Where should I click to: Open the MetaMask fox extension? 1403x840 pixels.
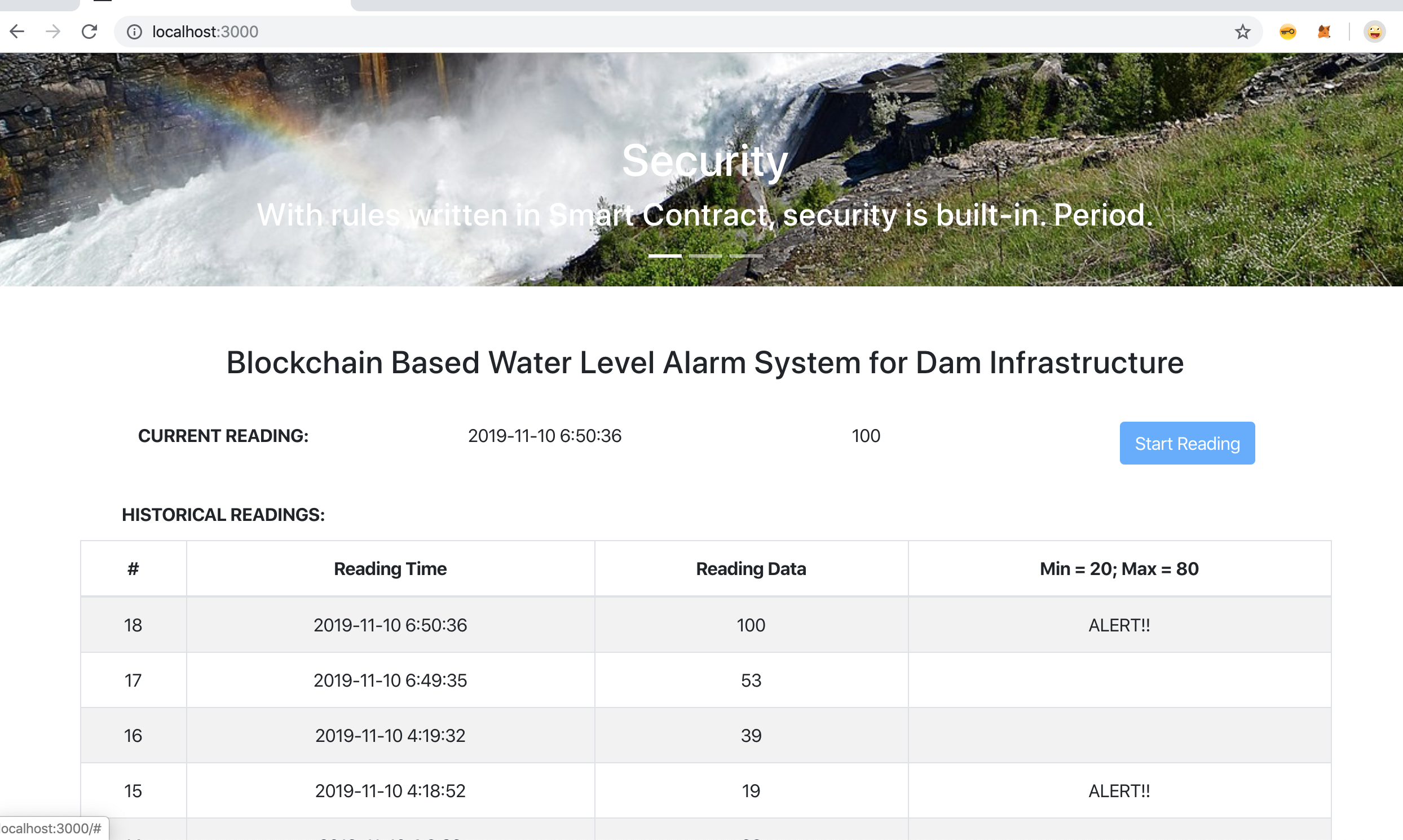[x=1323, y=32]
